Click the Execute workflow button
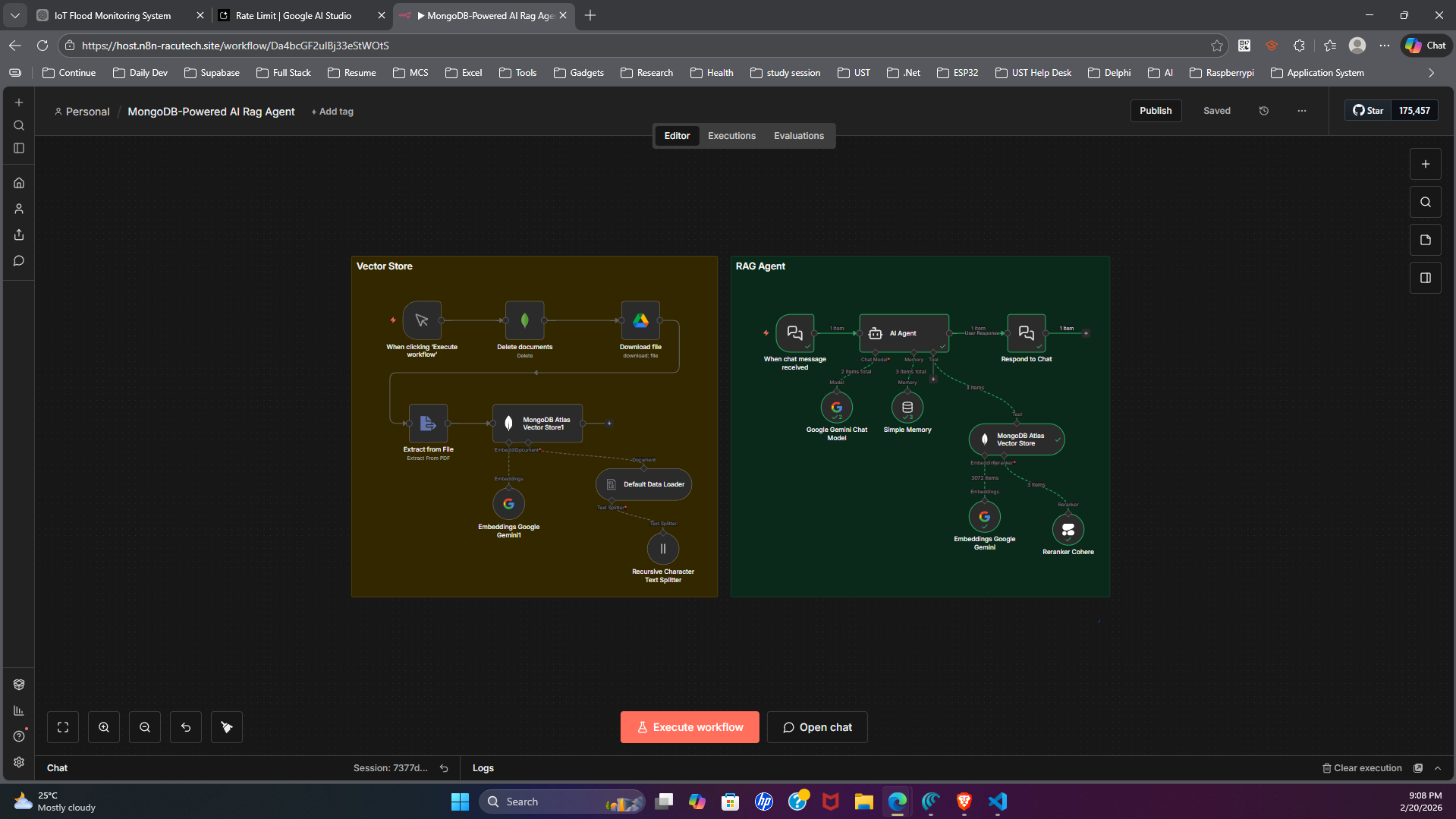 [x=689, y=726]
